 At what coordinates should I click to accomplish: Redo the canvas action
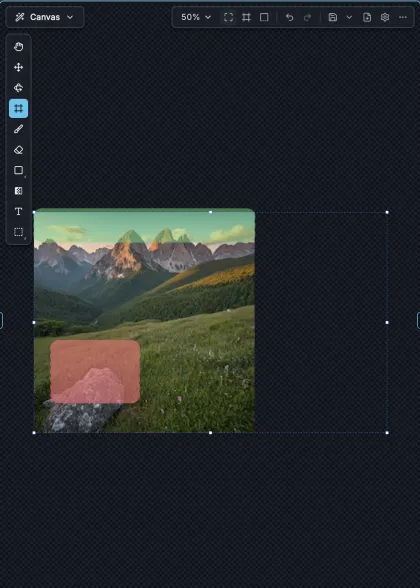[307, 17]
